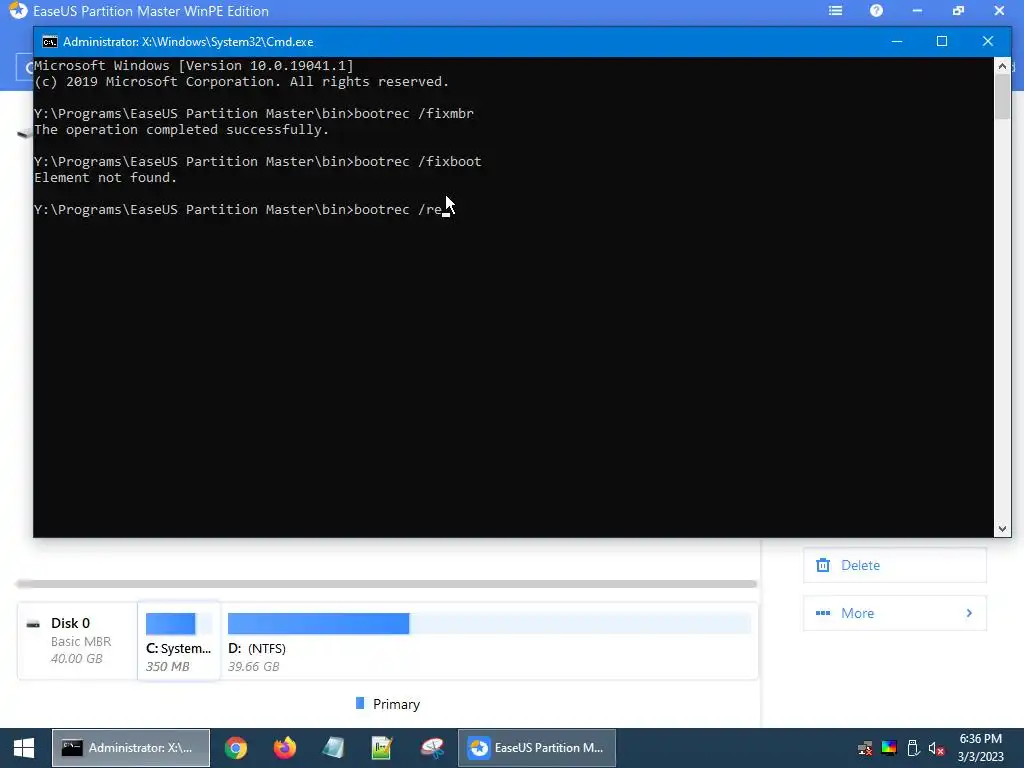Click the '39.66 GB' partition size text
The width and height of the screenshot is (1024, 768).
click(x=253, y=667)
